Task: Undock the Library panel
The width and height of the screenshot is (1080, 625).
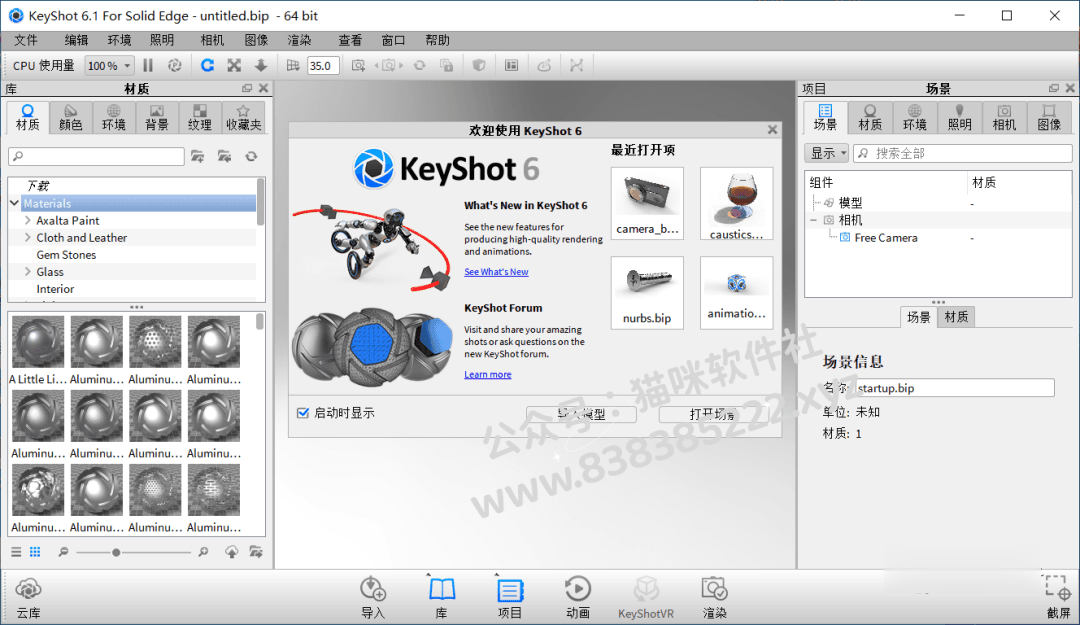Action: click(x=247, y=88)
